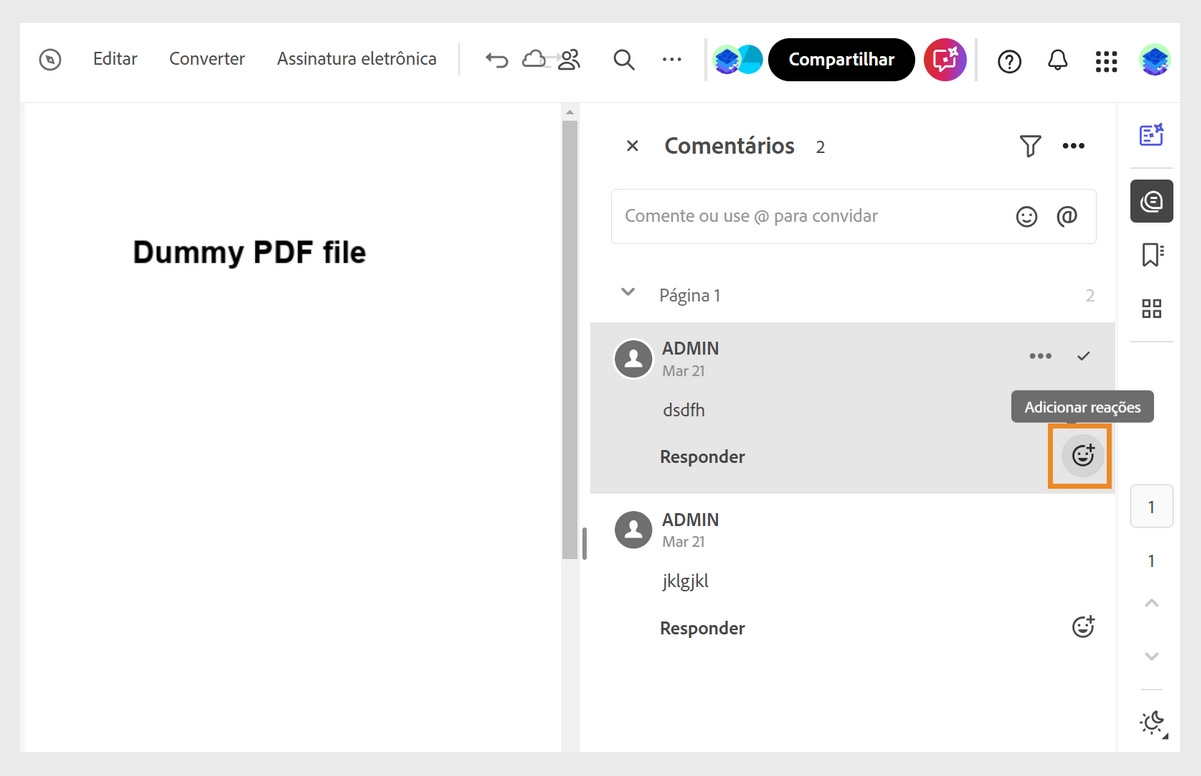Viewport: 1201px width, 776px height.
Task: Insert emoji in the comment box
Action: (x=1027, y=216)
